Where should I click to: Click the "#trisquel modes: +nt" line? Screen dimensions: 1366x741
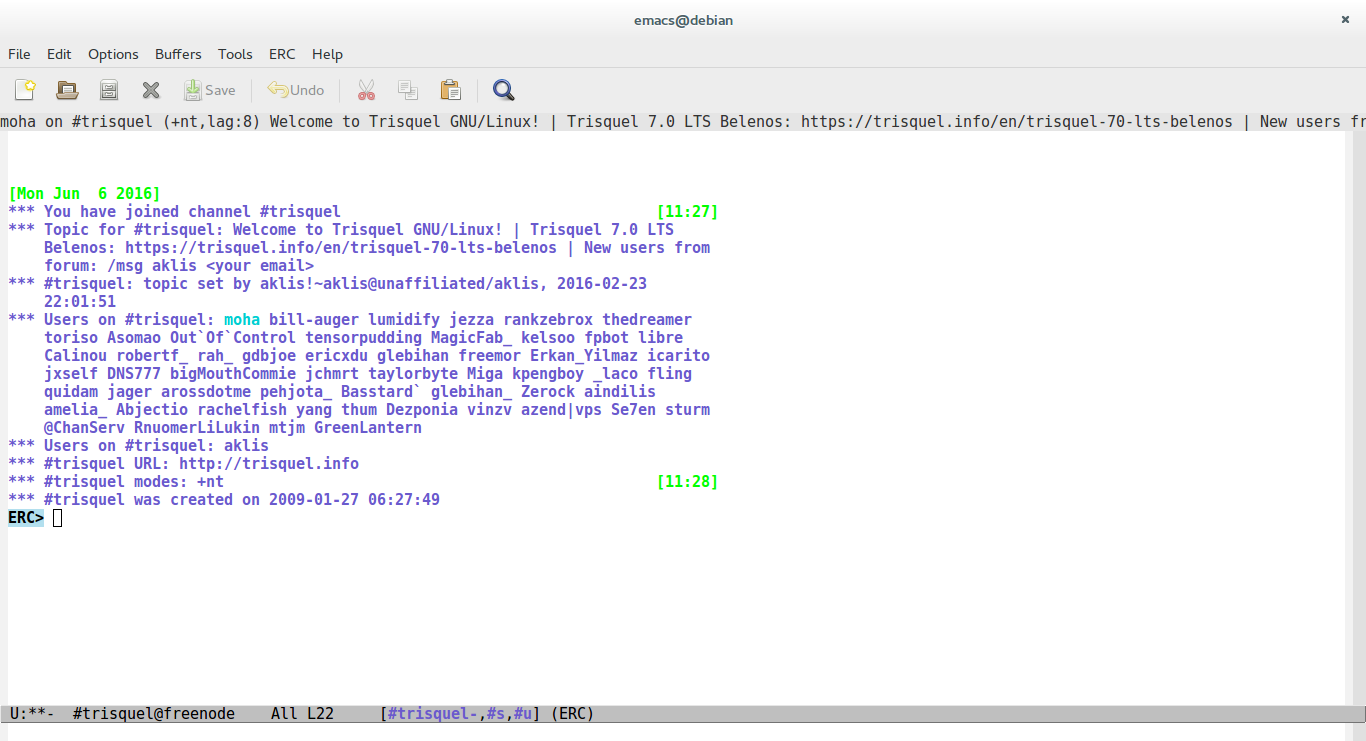tap(116, 482)
